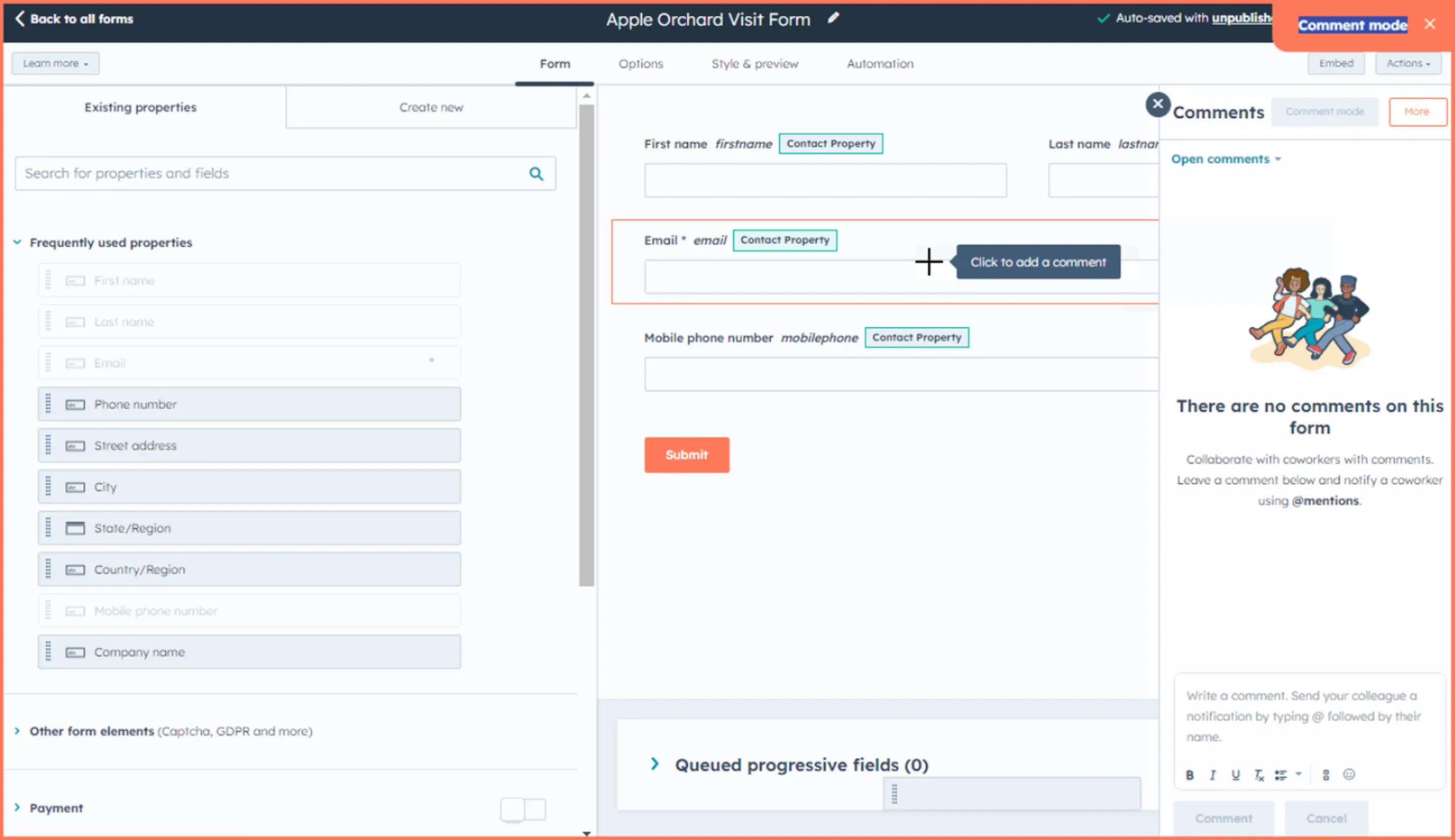Expand the Queued progressive fields section
The width and height of the screenshot is (1455, 840).
tap(655, 764)
